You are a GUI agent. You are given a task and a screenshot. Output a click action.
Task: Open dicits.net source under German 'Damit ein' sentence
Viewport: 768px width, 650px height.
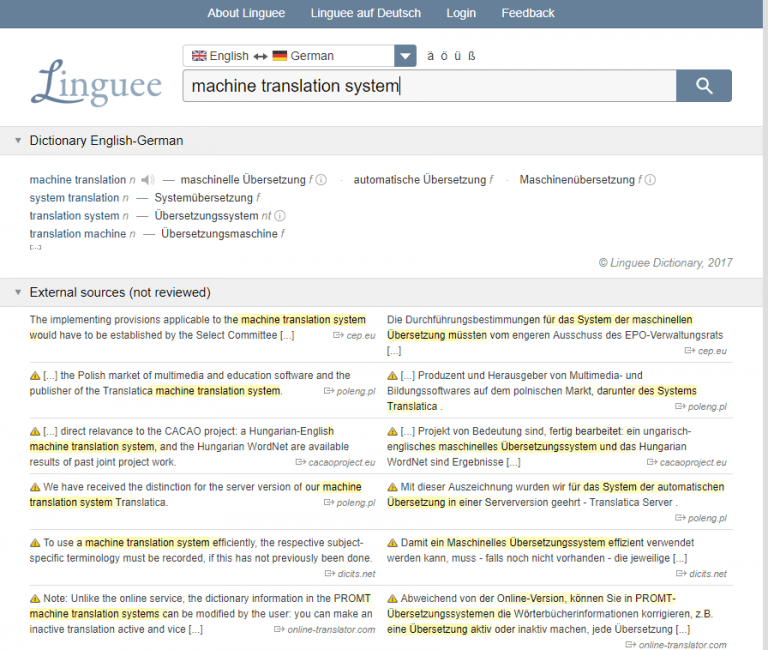coord(701,574)
